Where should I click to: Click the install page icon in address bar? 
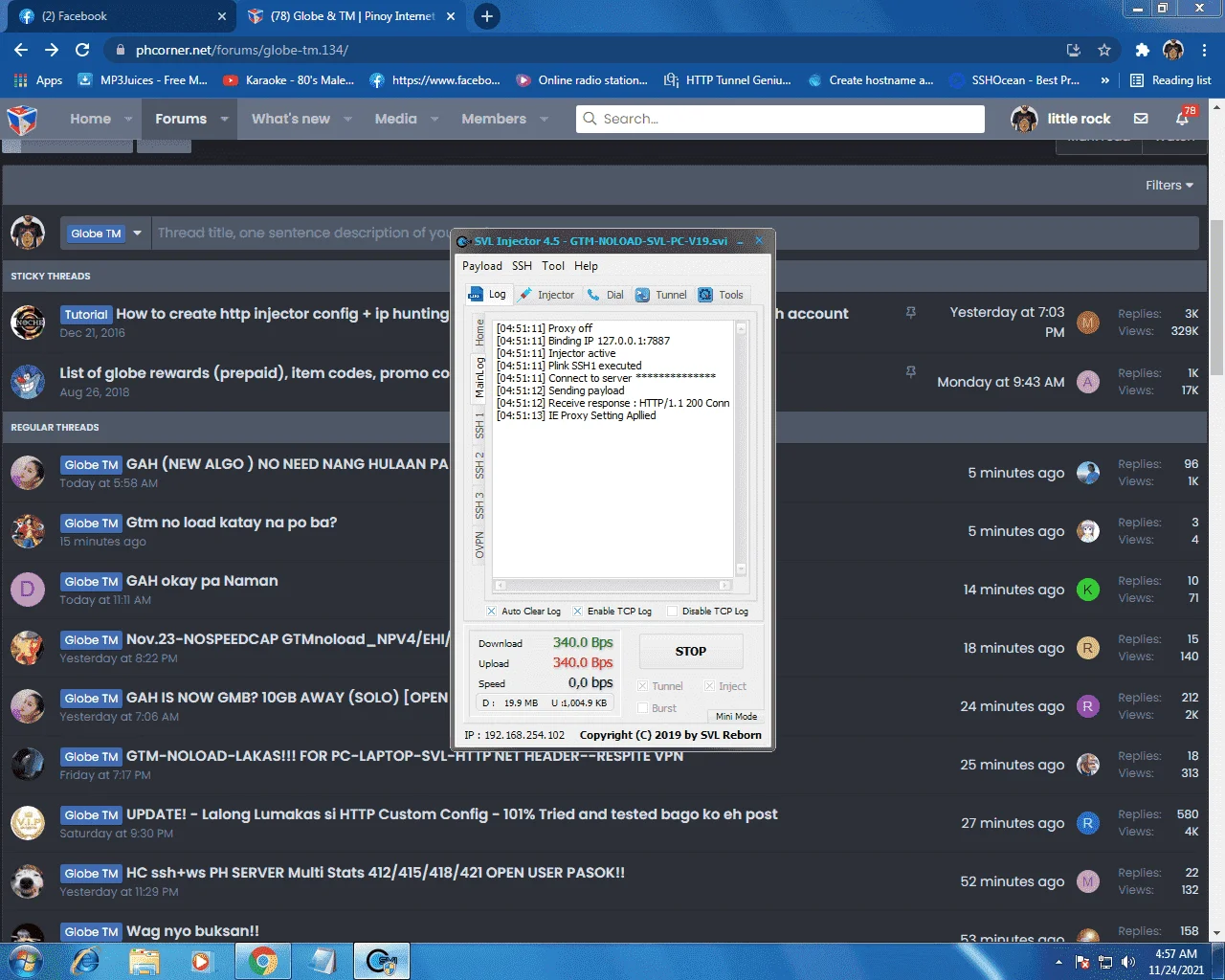click(1074, 50)
